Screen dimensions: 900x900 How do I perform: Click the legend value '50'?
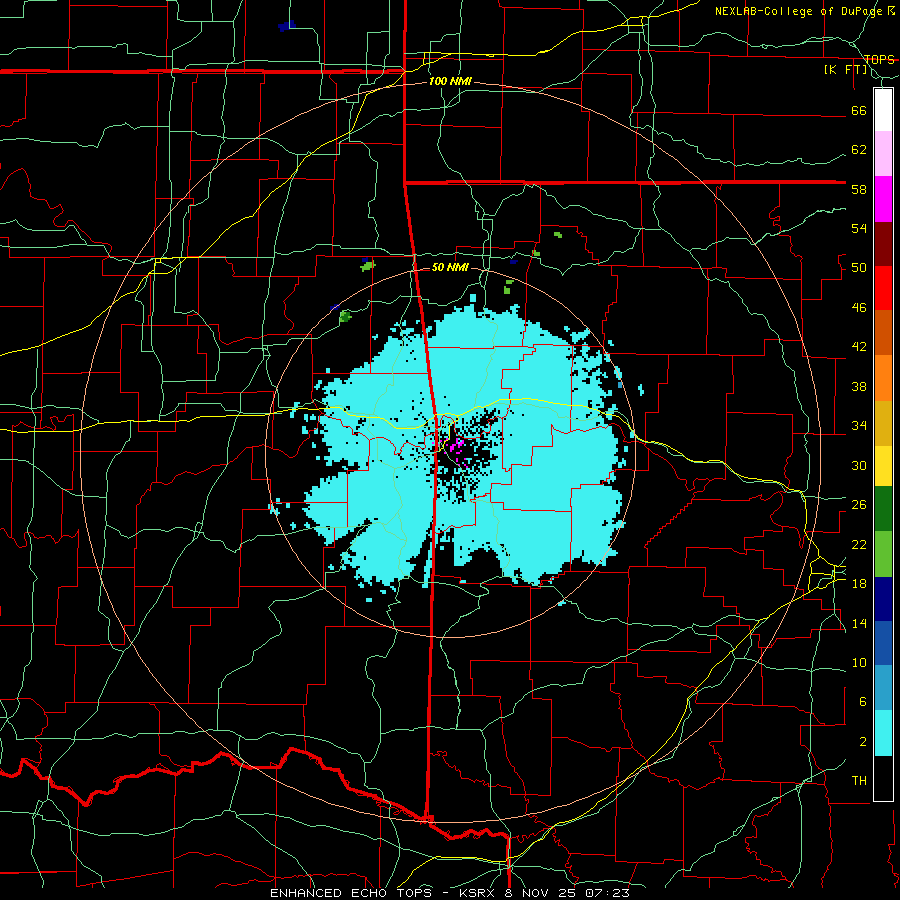[x=859, y=268]
